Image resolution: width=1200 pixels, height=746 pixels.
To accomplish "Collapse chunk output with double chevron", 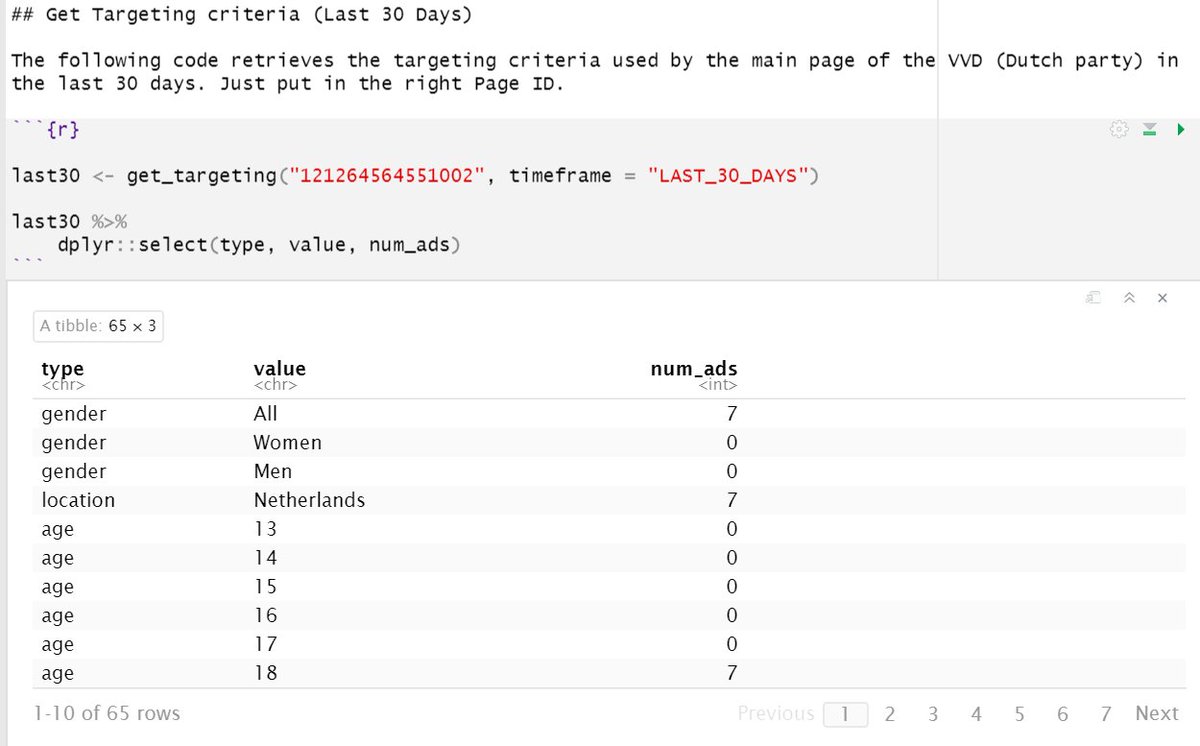I will click(1129, 298).
